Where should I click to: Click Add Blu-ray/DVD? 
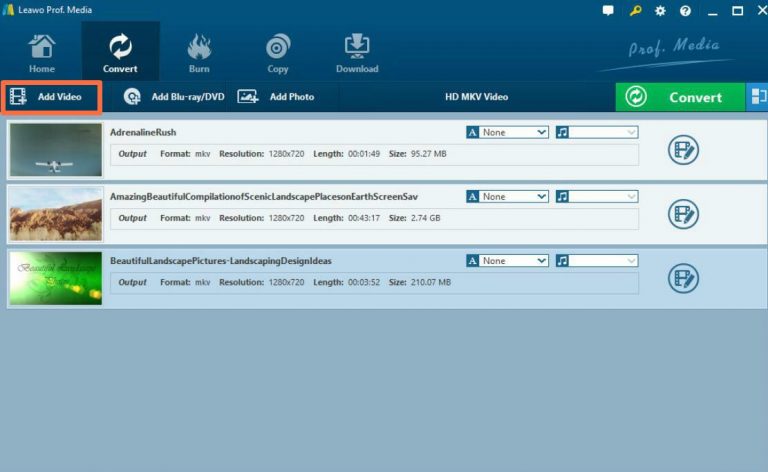pyautogui.click(x=173, y=97)
